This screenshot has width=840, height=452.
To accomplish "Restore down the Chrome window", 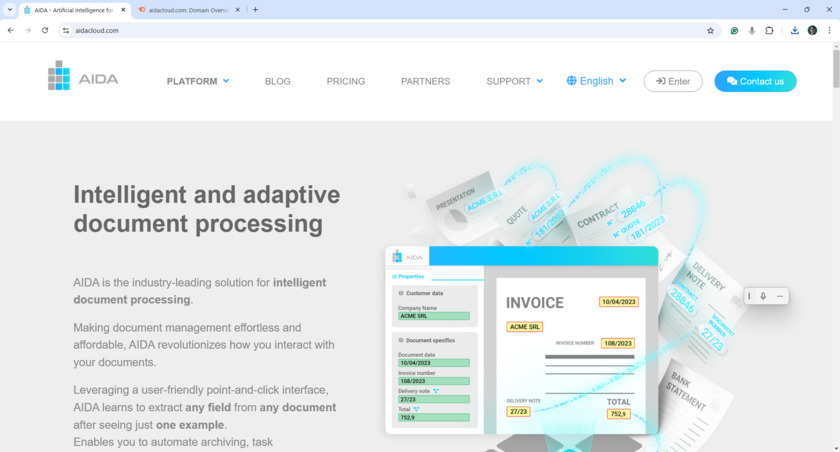I will [807, 10].
